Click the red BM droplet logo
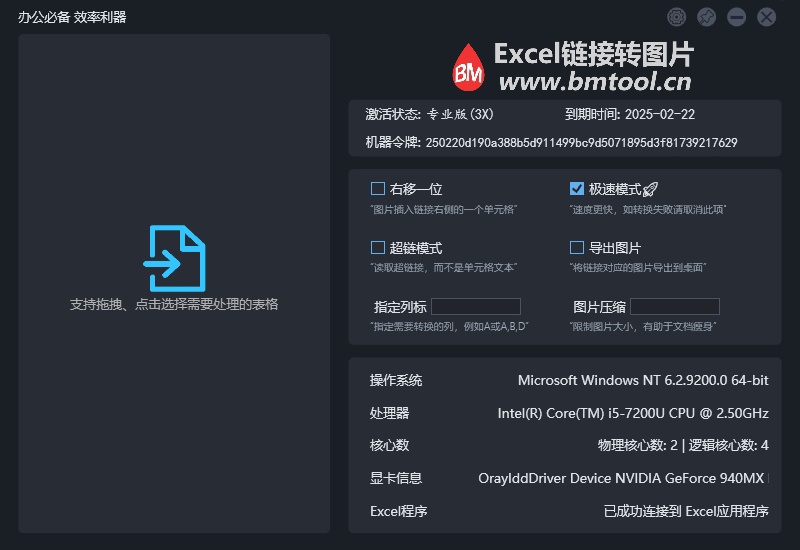This screenshot has height=550, width=800. 468,67
